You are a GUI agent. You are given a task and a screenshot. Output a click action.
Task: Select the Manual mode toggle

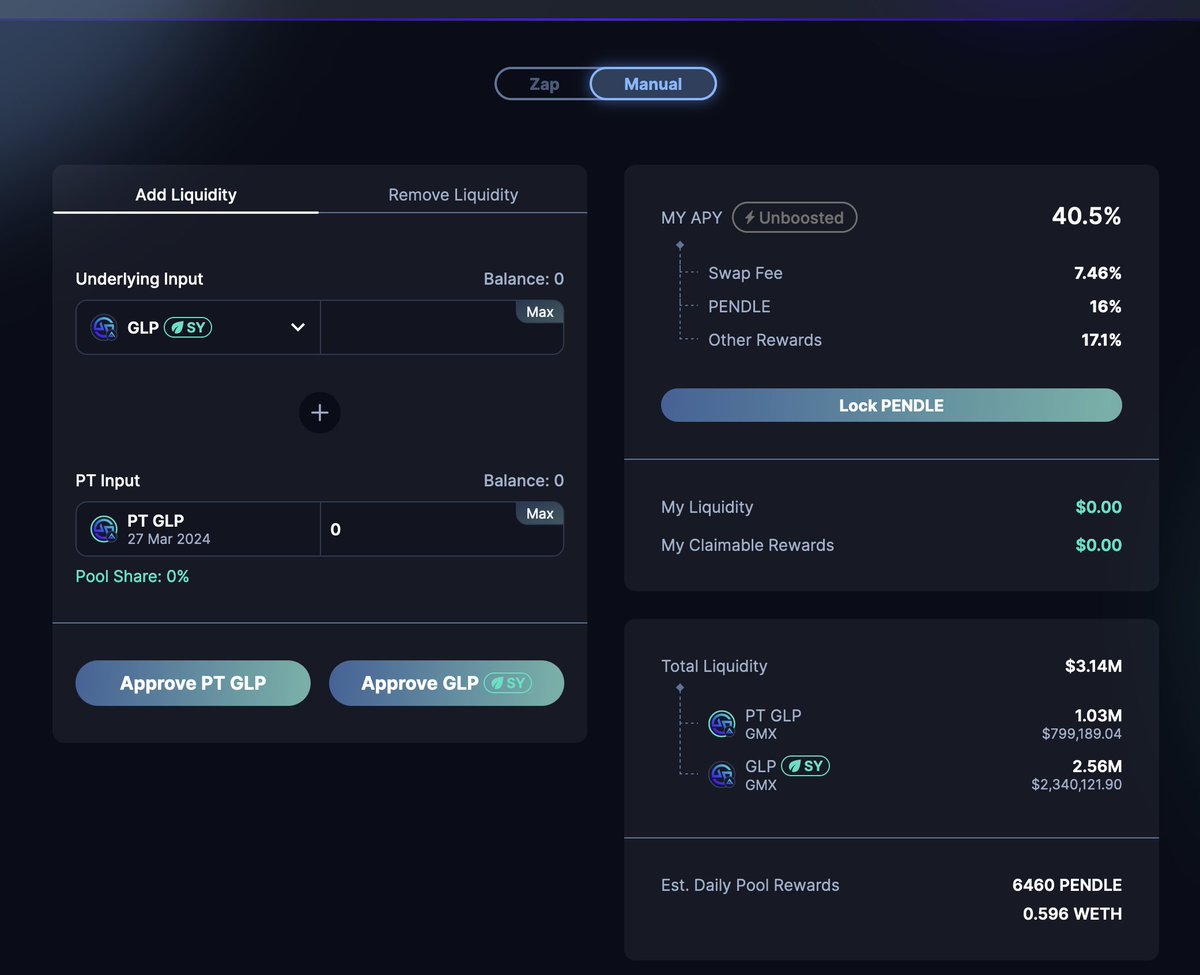click(x=653, y=84)
